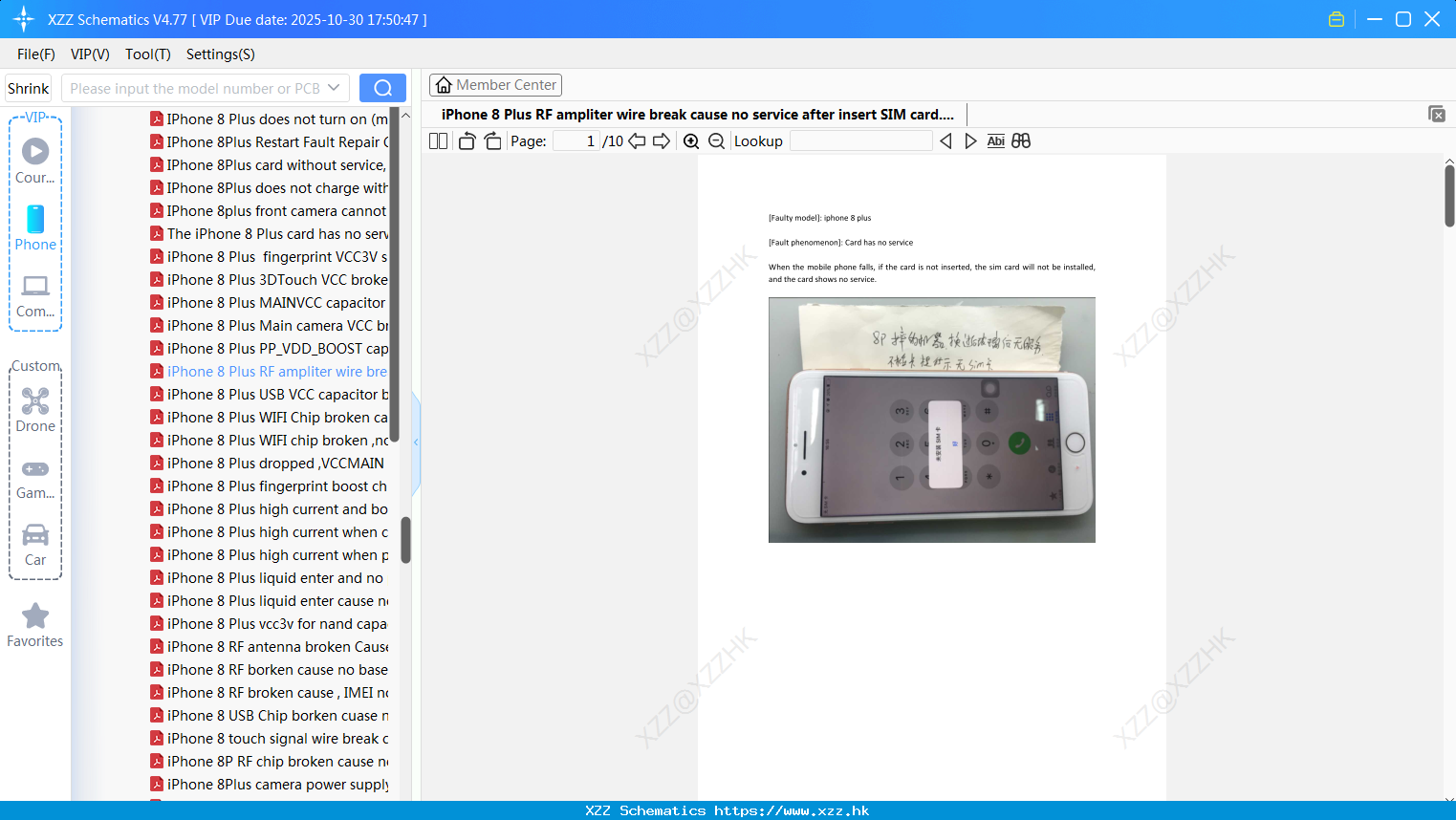Open Member Center

pyautogui.click(x=495, y=85)
